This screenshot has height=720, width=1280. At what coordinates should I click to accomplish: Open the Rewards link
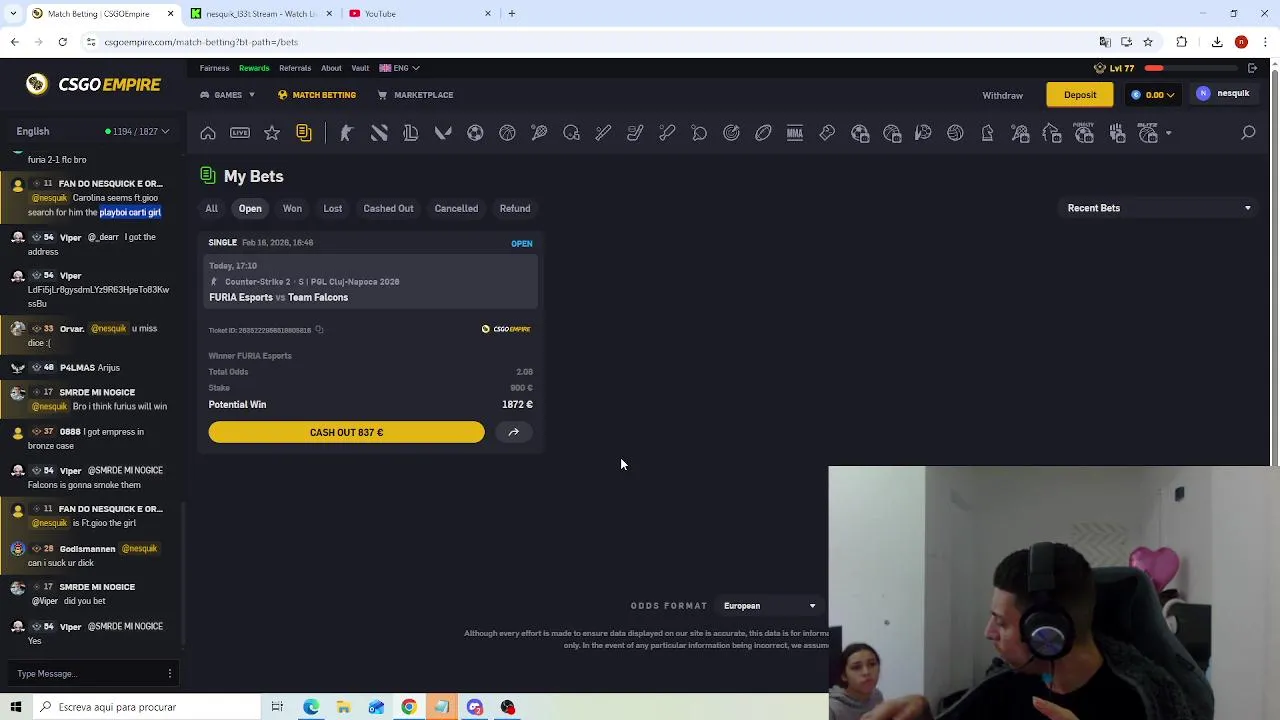coord(254,68)
